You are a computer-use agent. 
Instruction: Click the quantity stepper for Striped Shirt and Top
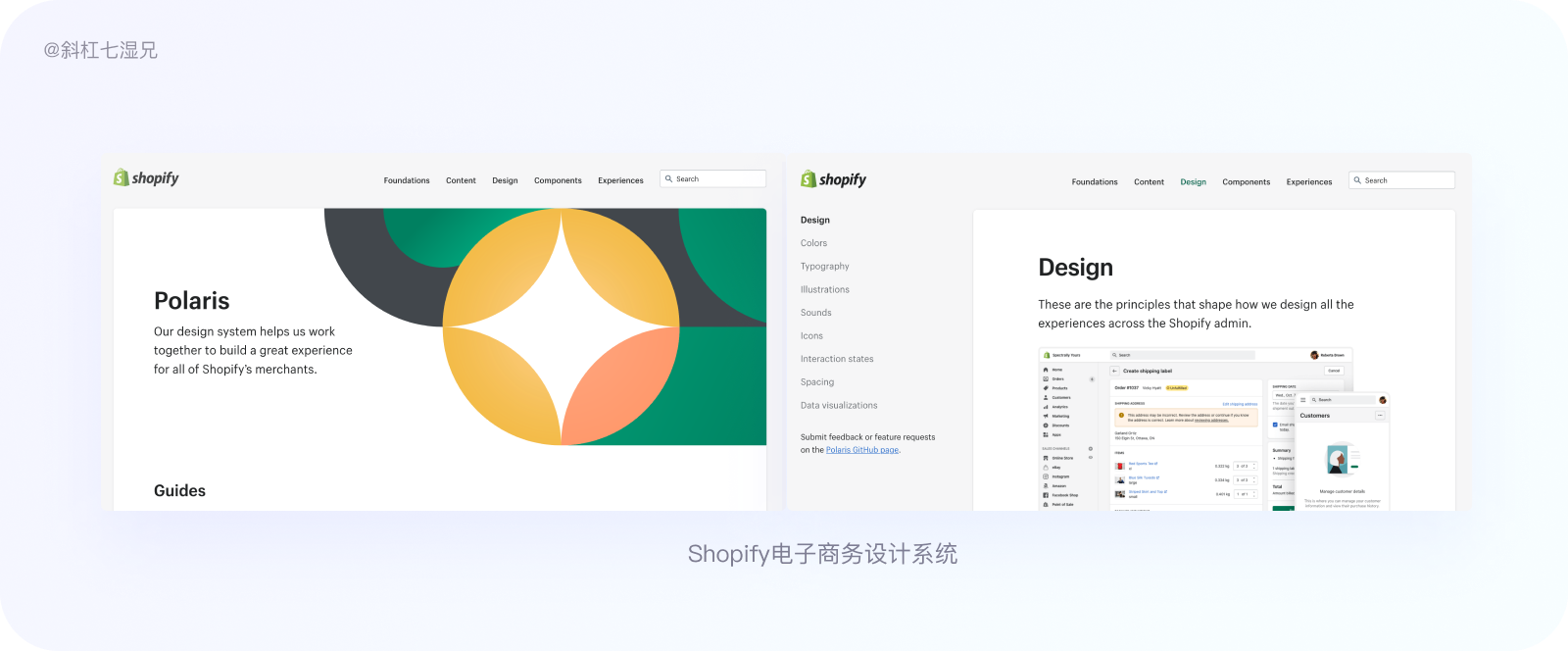(1246, 494)
